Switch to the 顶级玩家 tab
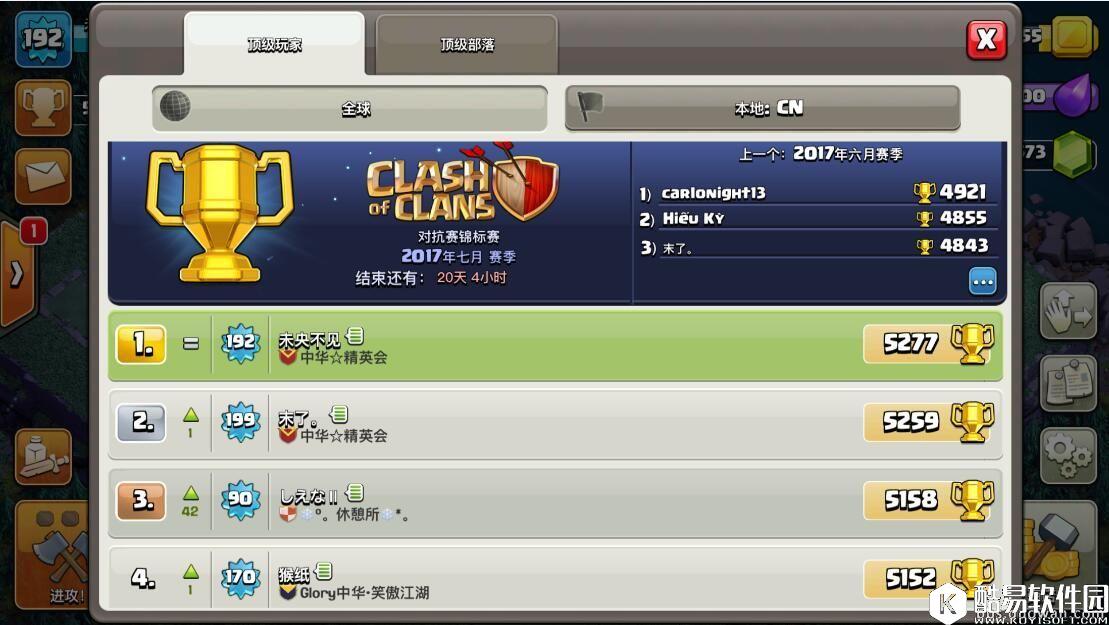The width and height of the screenshot is (1109, 625). pos(274,45)
